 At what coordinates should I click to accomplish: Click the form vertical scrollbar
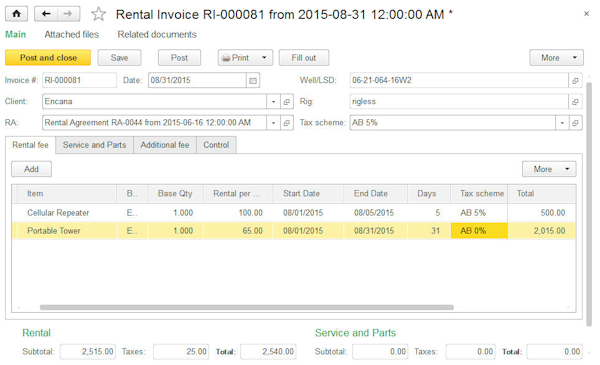point(589,204)
